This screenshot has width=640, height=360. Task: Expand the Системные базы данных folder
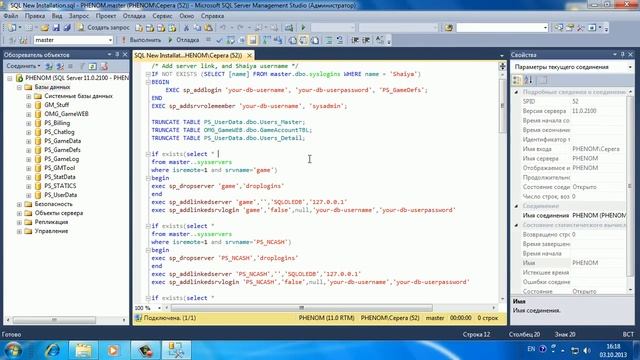29,96
